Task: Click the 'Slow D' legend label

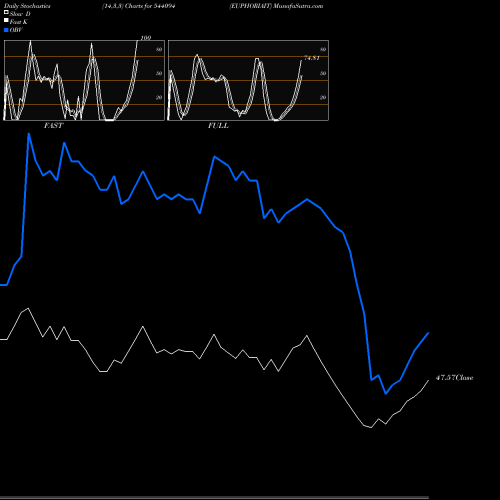Action: click(20, 14)
